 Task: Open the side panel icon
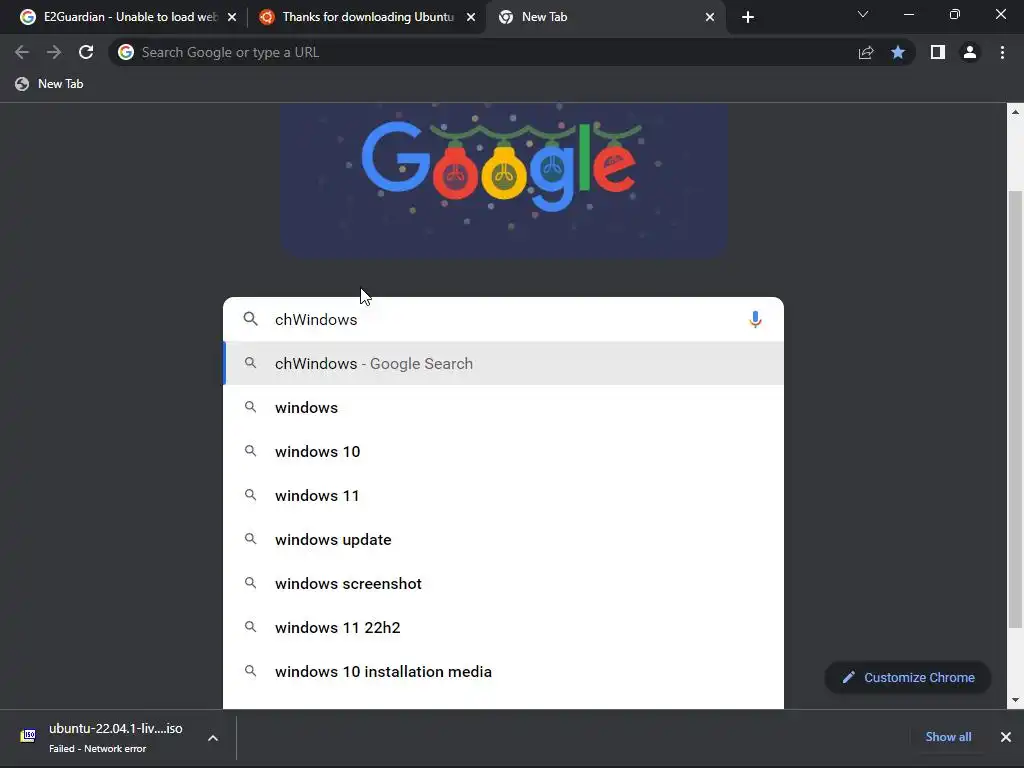(938, 52)
